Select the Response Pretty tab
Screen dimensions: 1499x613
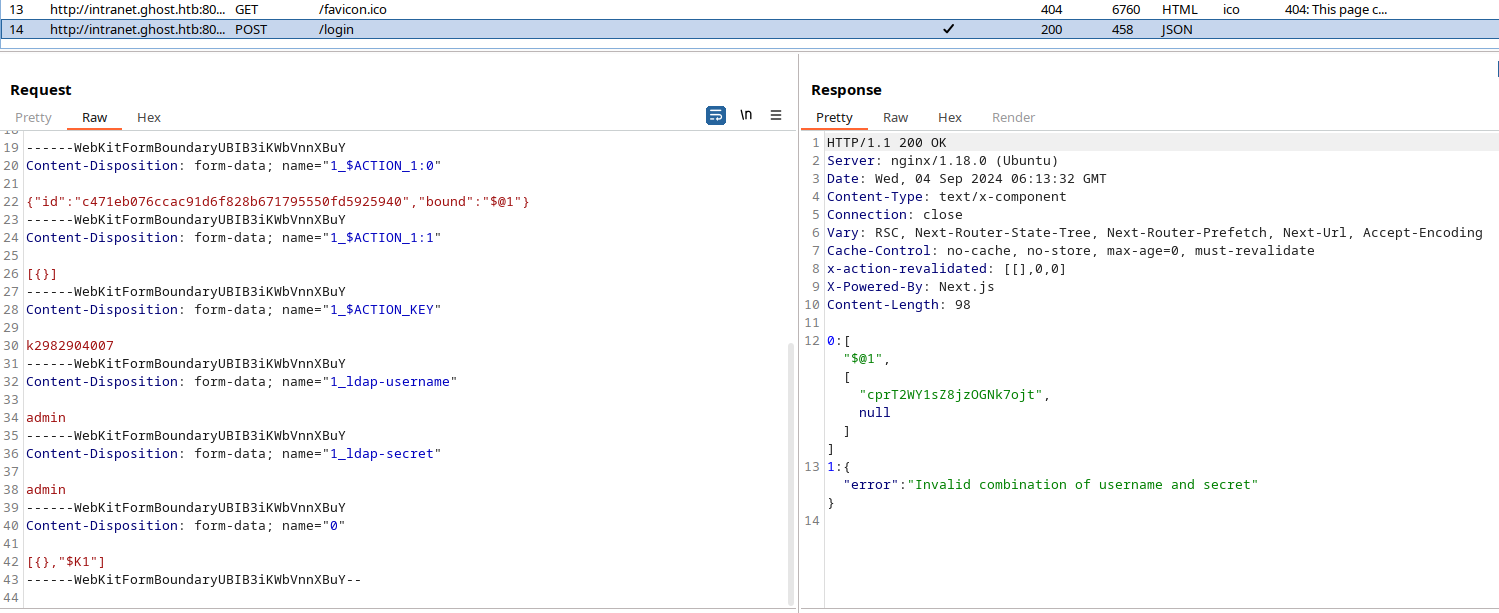834,117
